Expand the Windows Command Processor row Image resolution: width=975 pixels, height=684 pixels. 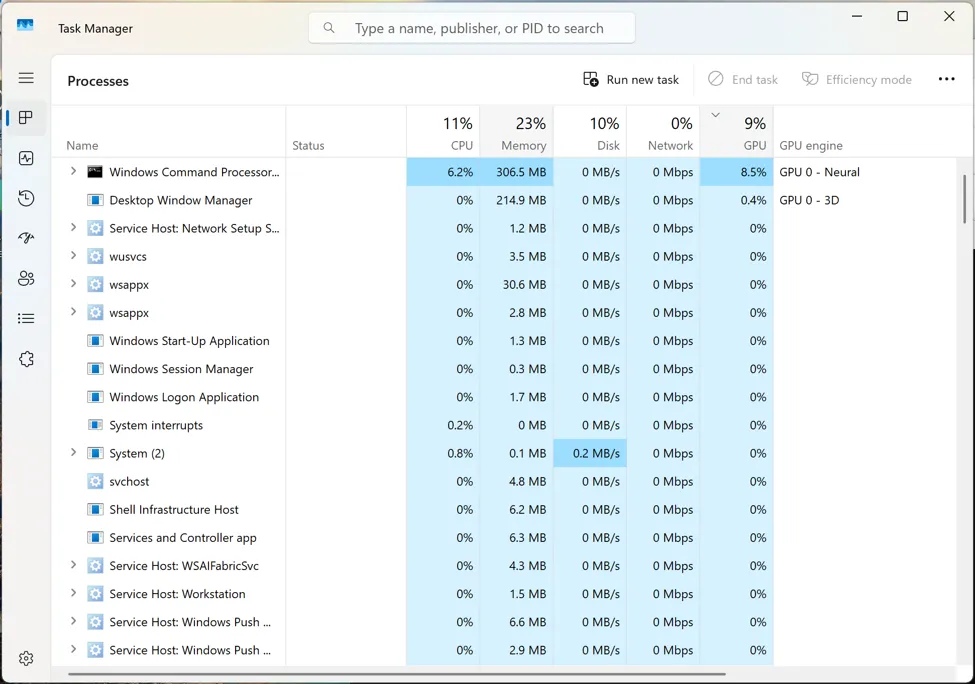[73, 171]
